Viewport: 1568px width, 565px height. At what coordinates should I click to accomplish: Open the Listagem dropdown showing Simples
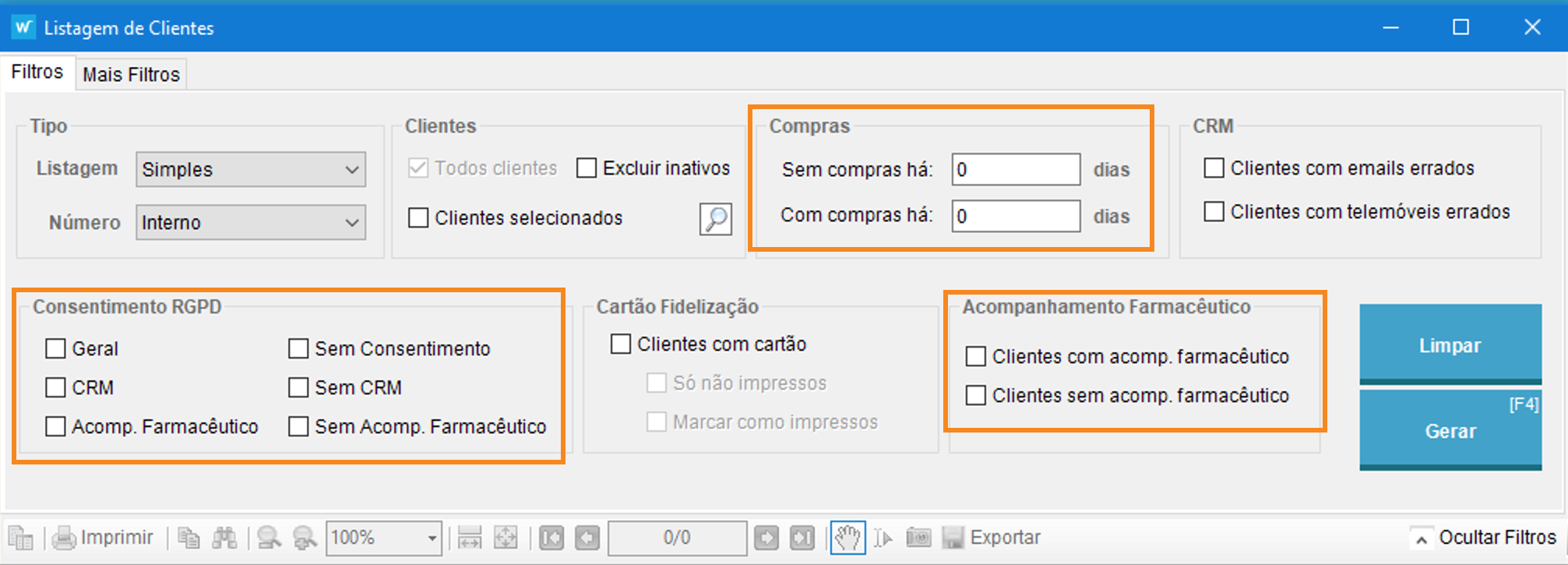click(250, 170)
